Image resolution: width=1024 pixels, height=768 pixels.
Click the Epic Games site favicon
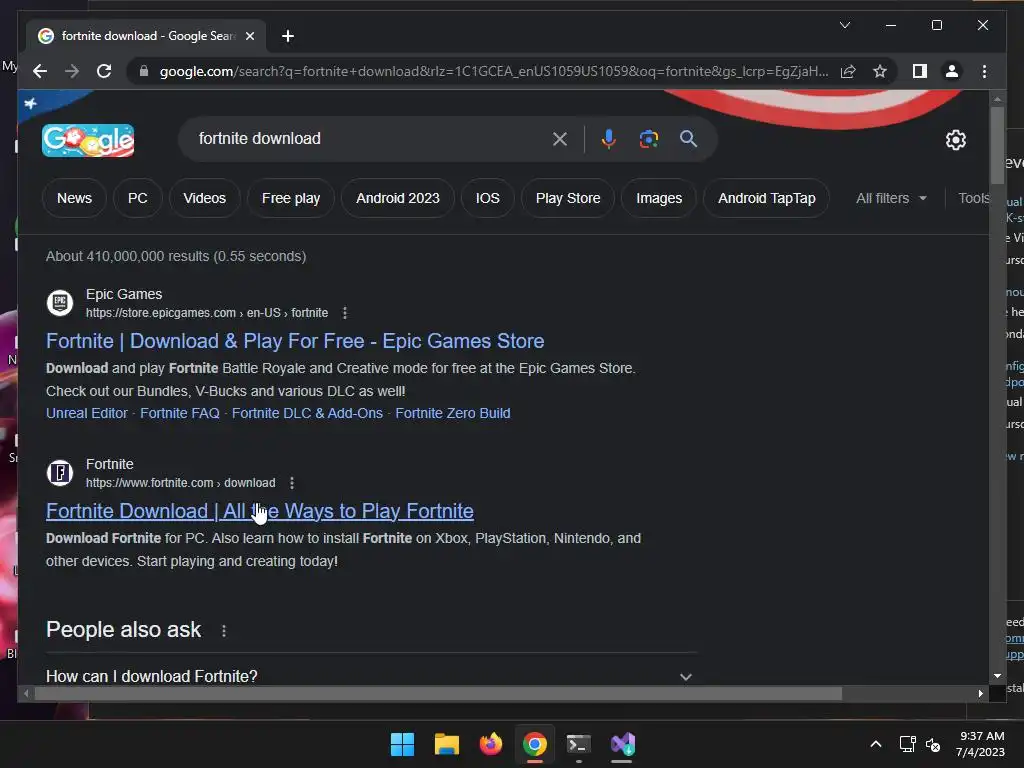(x=60, y=302)
